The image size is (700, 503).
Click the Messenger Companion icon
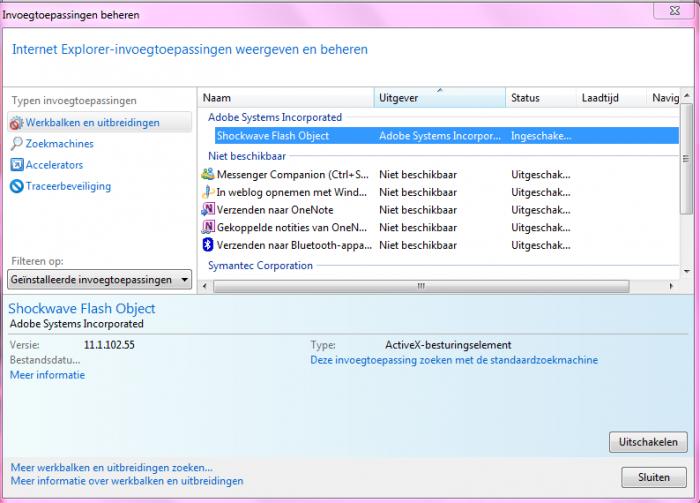click(x=208, y=175)
